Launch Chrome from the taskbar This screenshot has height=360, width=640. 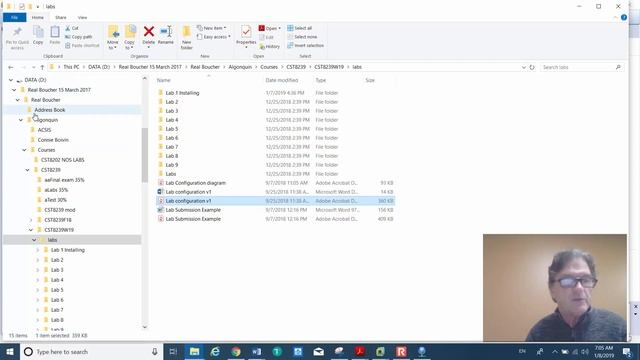[236, 351]
